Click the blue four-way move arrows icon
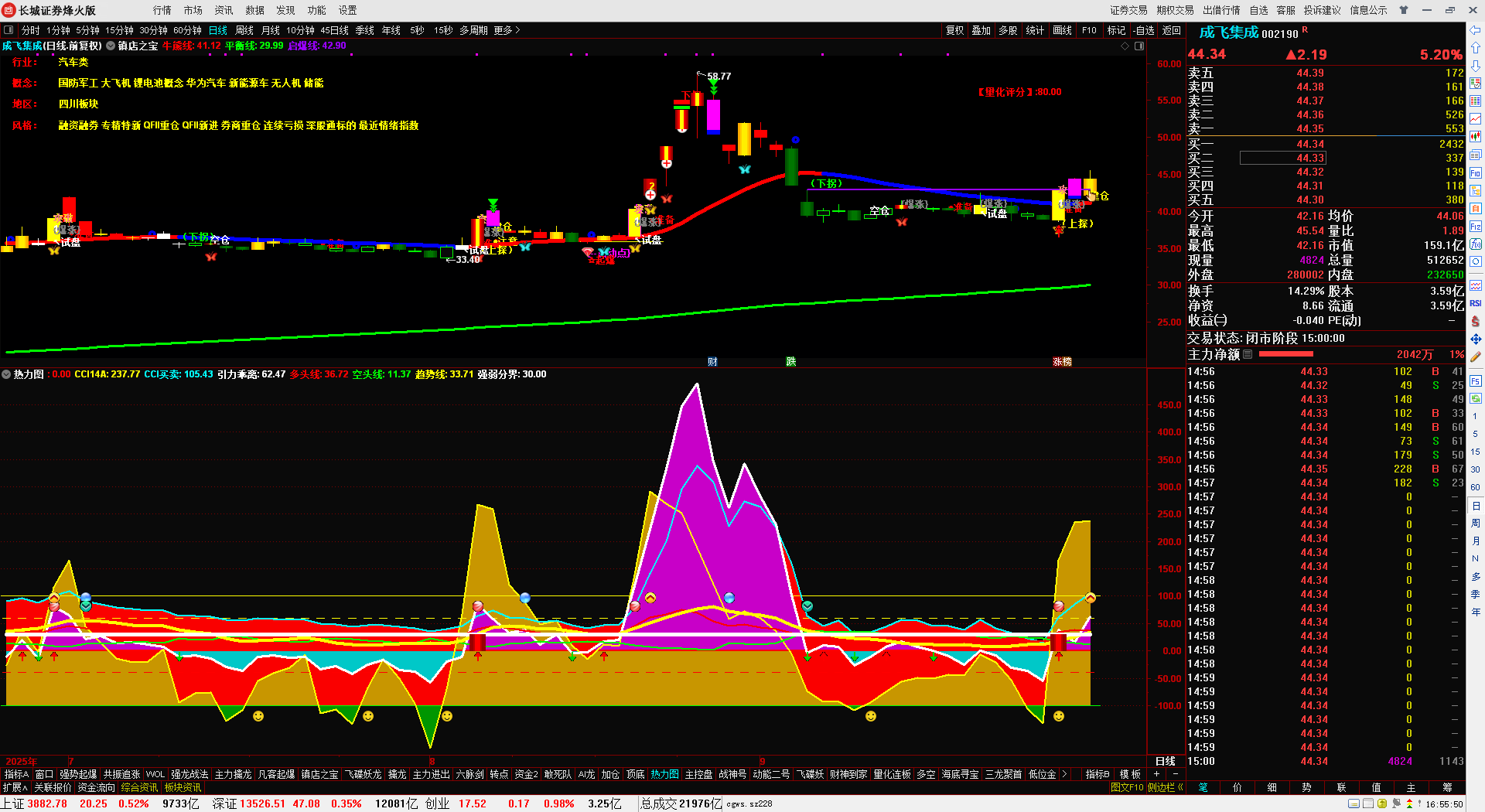This screenshot has height=812, width=1485. [1476, 339]
